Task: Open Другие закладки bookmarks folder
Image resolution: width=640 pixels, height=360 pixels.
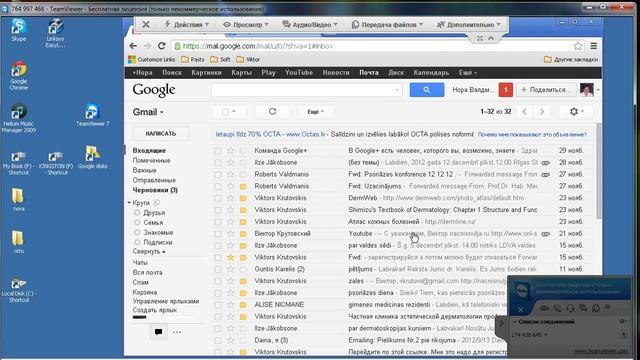Action: click(x=571, y=60)
